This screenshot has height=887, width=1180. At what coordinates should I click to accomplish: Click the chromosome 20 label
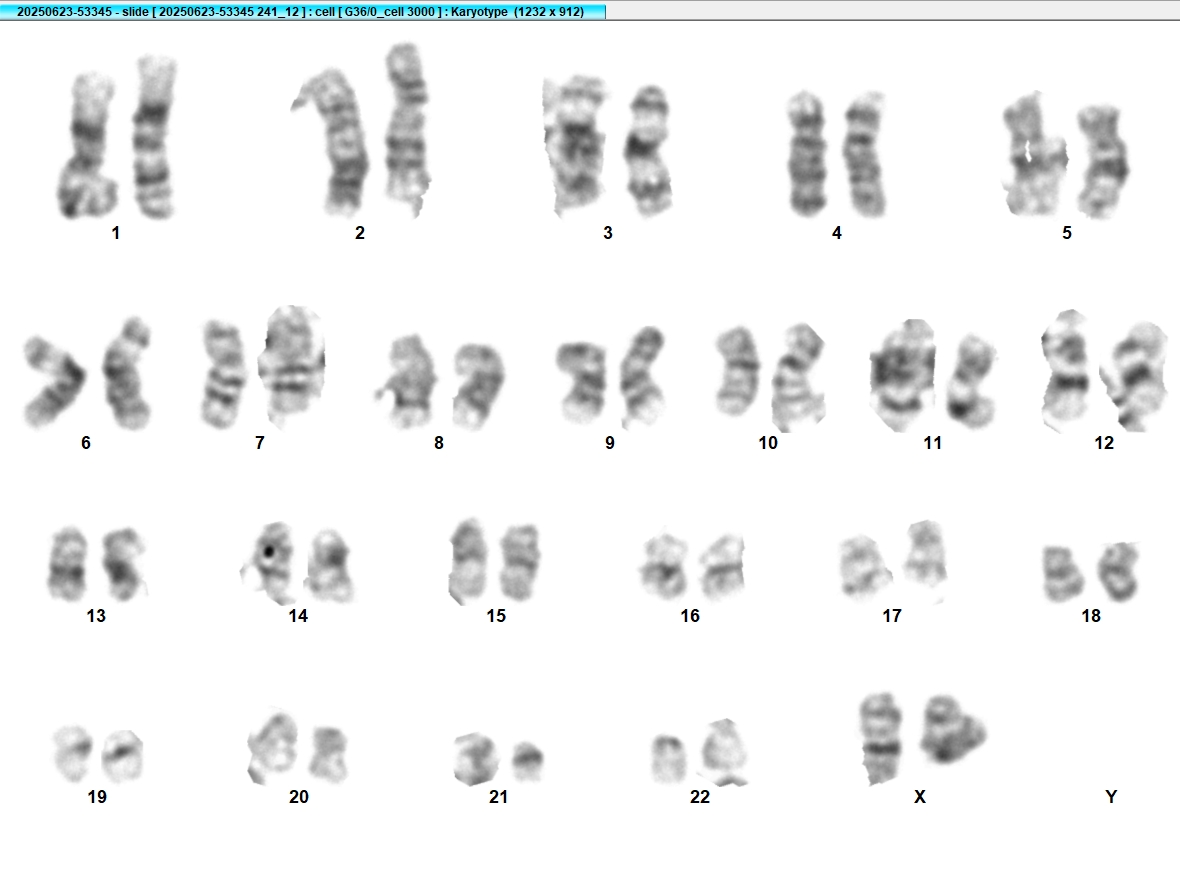(299, 797)
